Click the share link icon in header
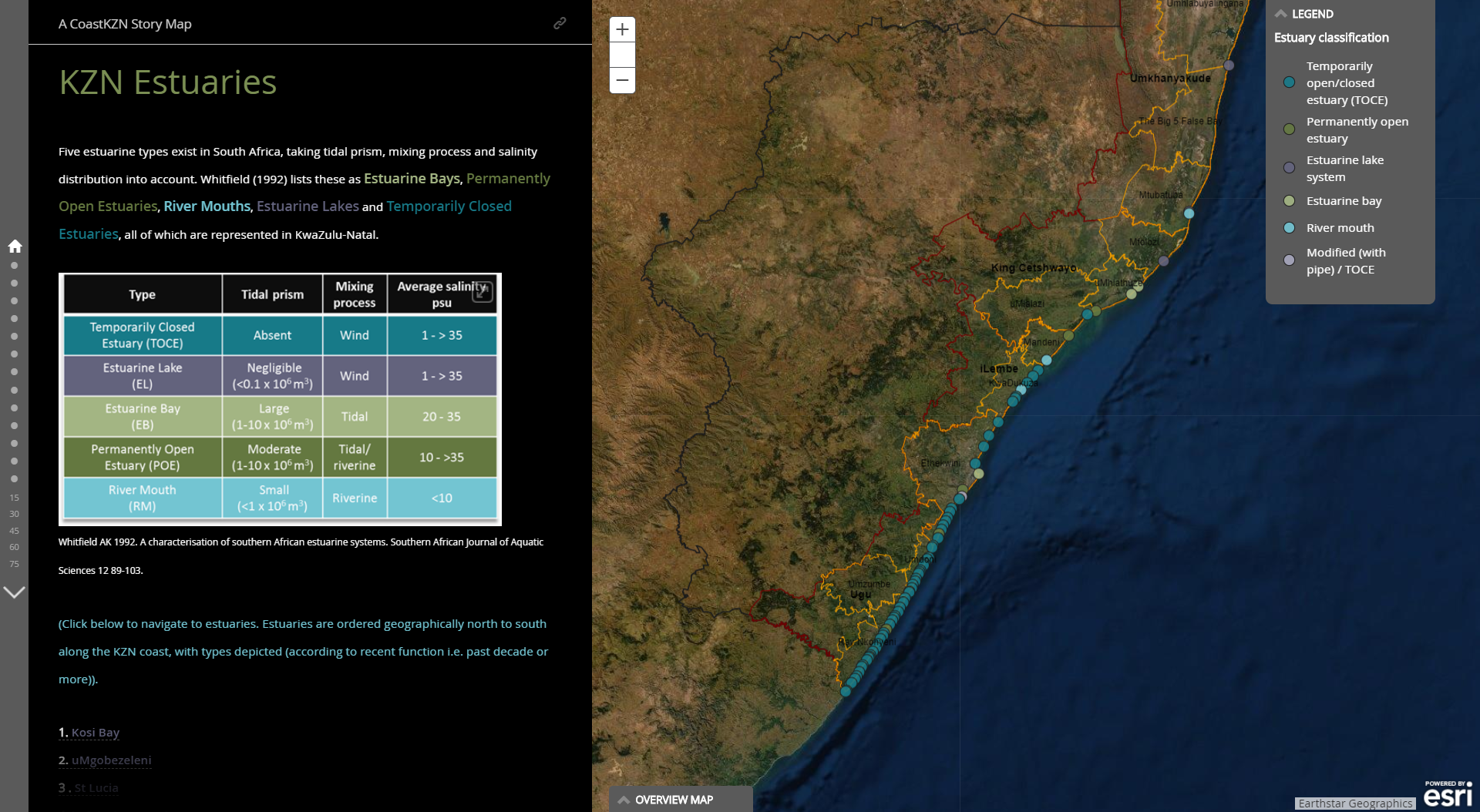This screenshot has height=812, width=1480. (560, 23)
